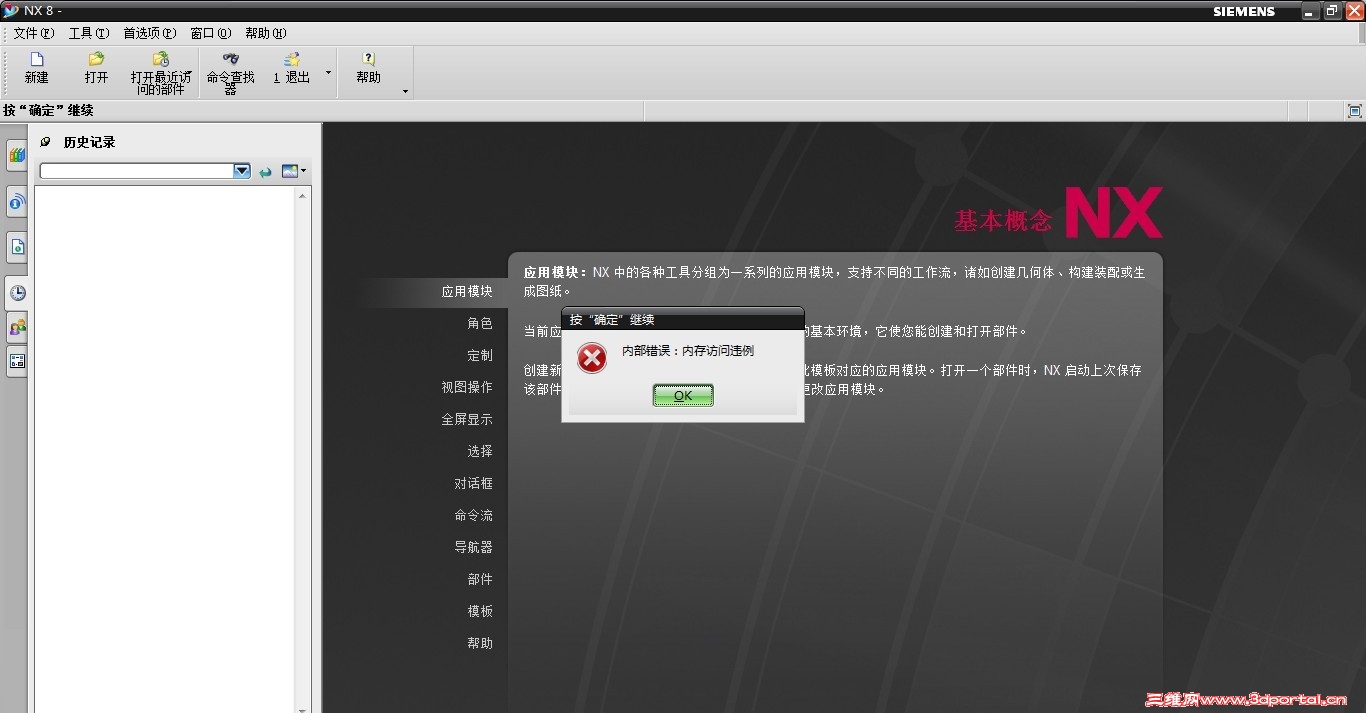
Task: Click the green return arrow in history panel
Action: pyautogui.click(x=265, y=172)
